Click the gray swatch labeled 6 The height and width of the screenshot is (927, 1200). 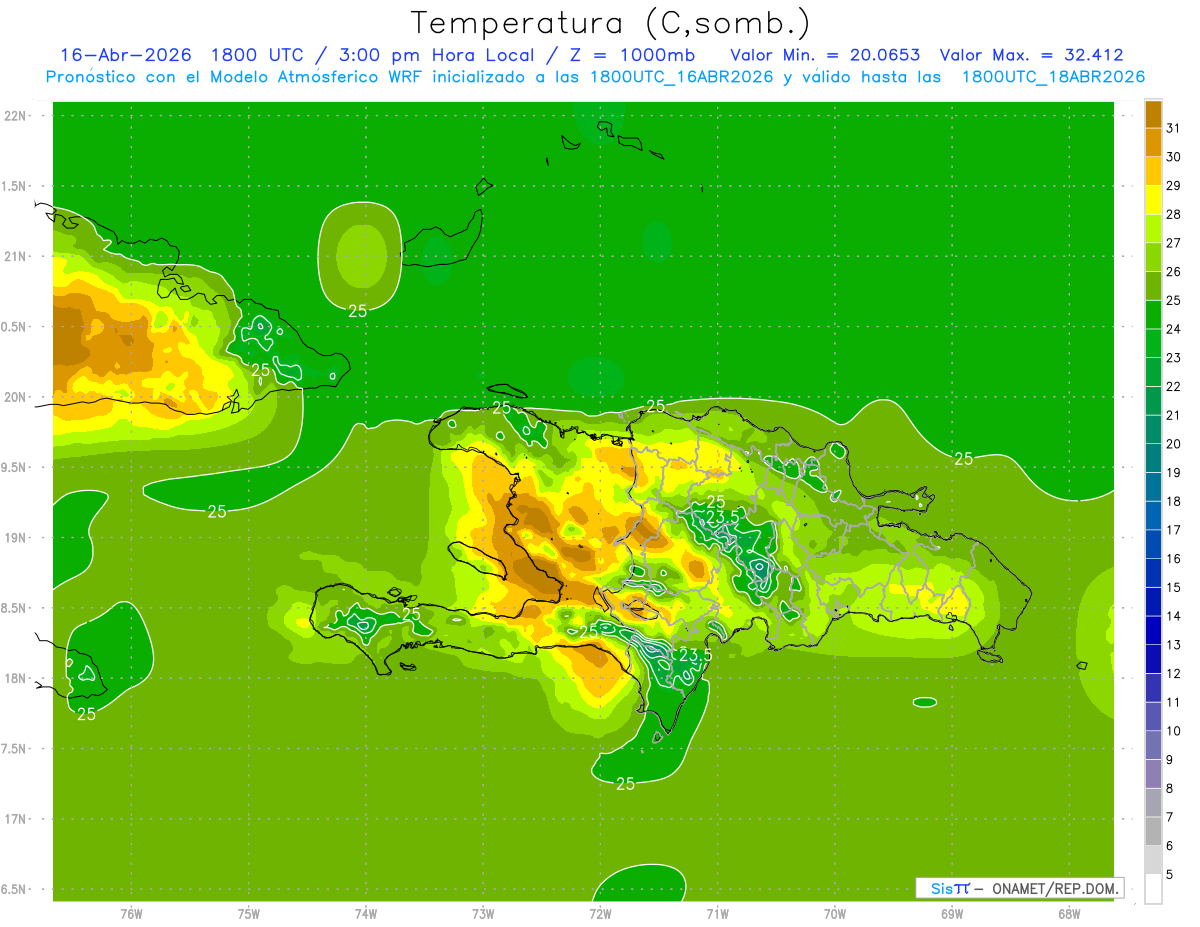[1153, 832]
